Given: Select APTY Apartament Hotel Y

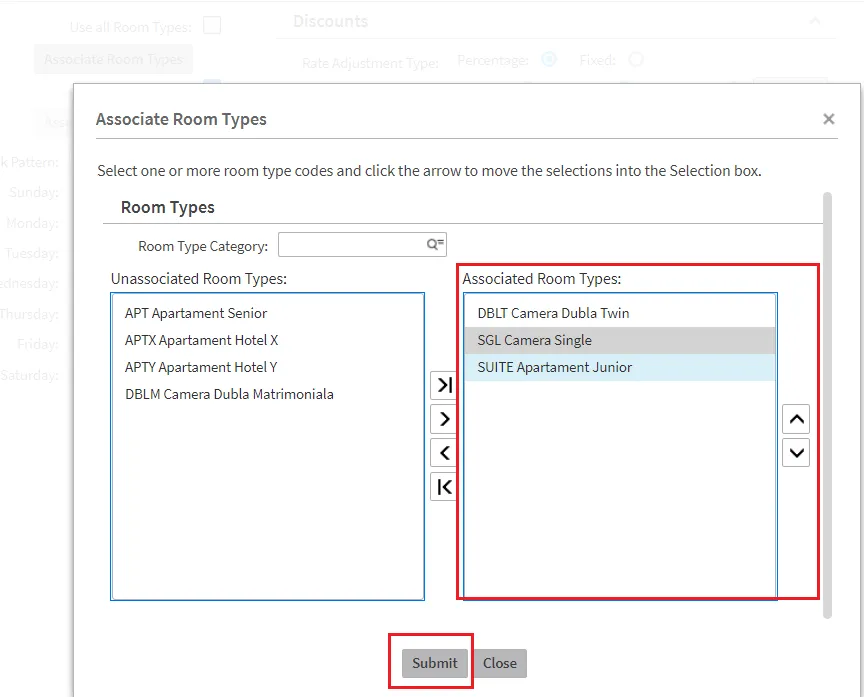Looking at the screenshot, I should 267,367.
